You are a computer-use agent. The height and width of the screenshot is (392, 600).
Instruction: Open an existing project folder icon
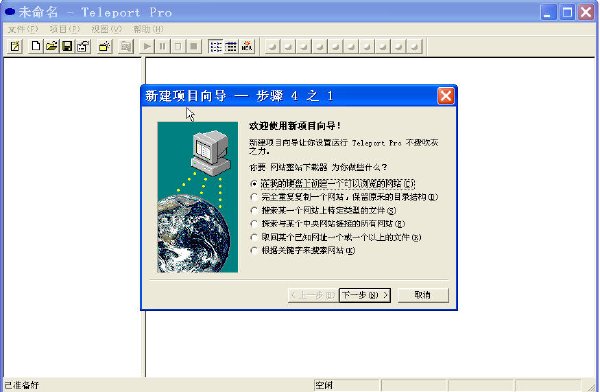[x=52, y=46]
